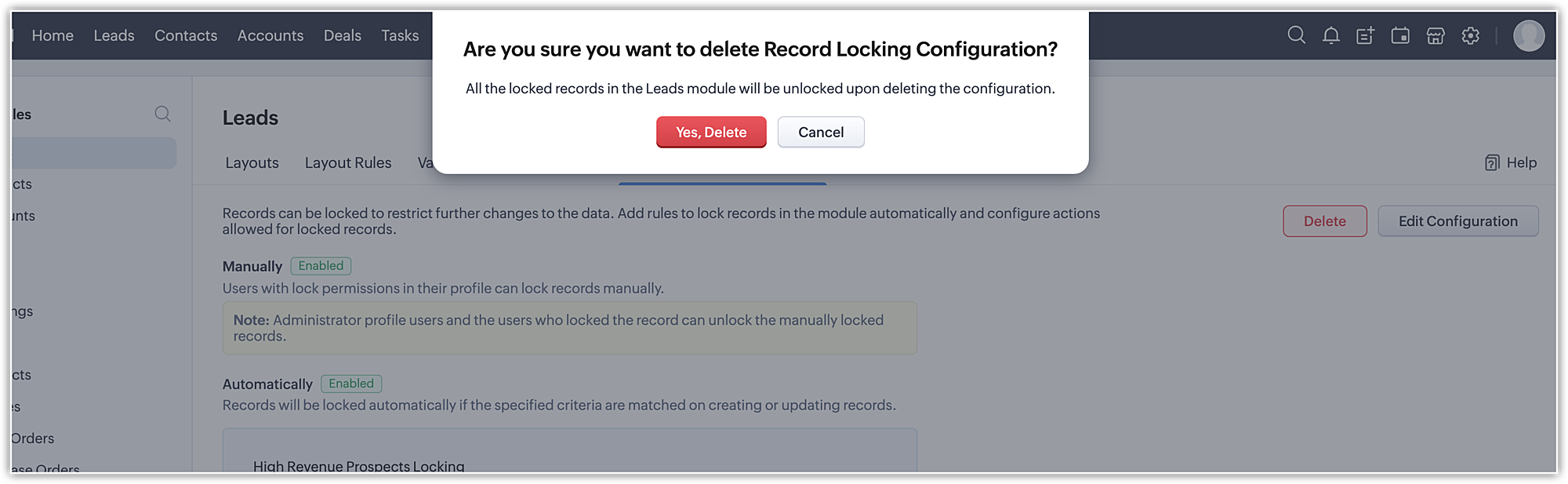Open the Help link icon
This screenshot has height=484, width=1568.
pyautogui.click(x=1492, y=162)
